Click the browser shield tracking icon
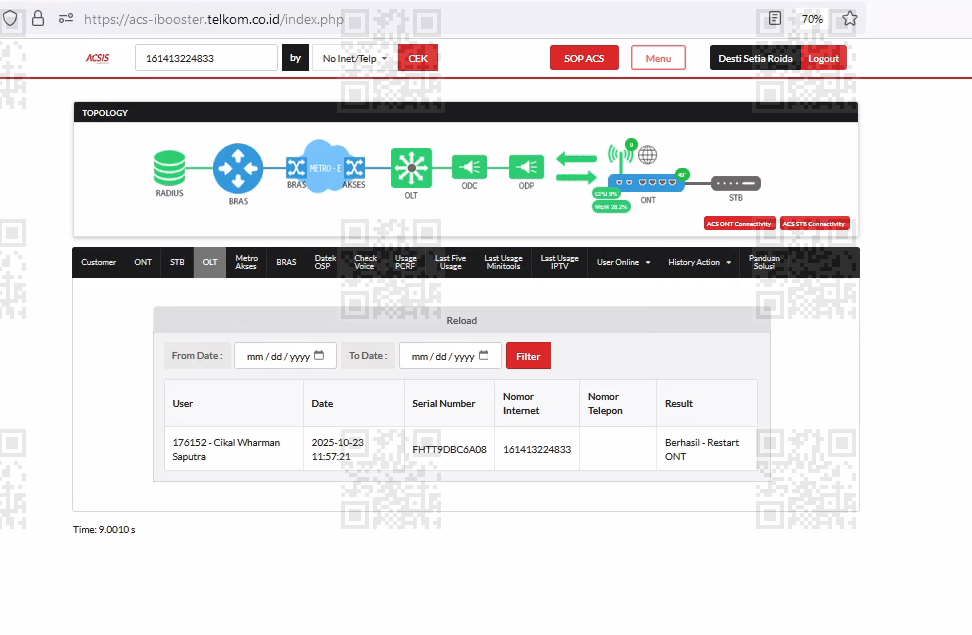 [10, 19]
